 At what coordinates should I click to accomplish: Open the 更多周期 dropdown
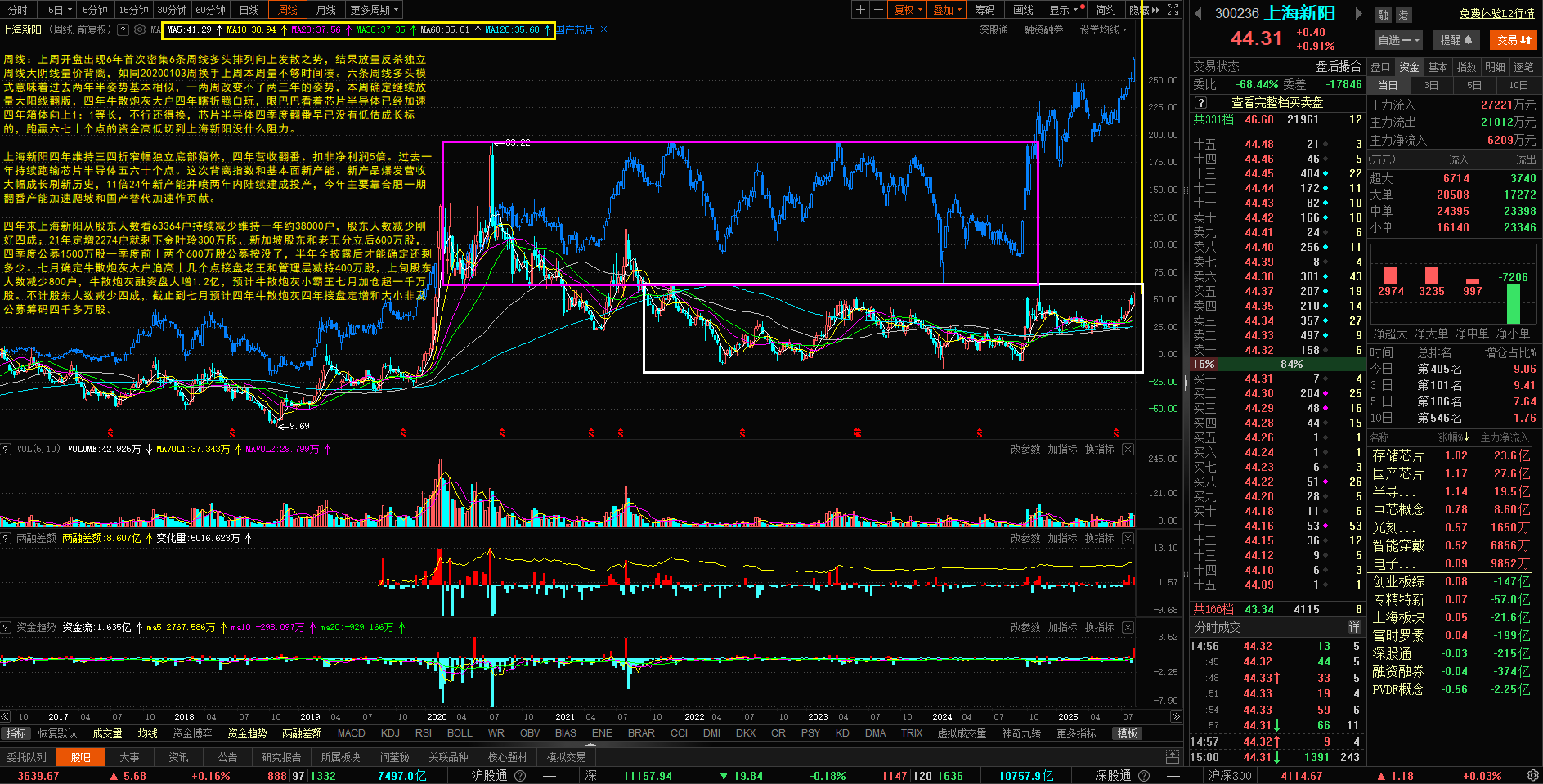(x=375, y=10)
